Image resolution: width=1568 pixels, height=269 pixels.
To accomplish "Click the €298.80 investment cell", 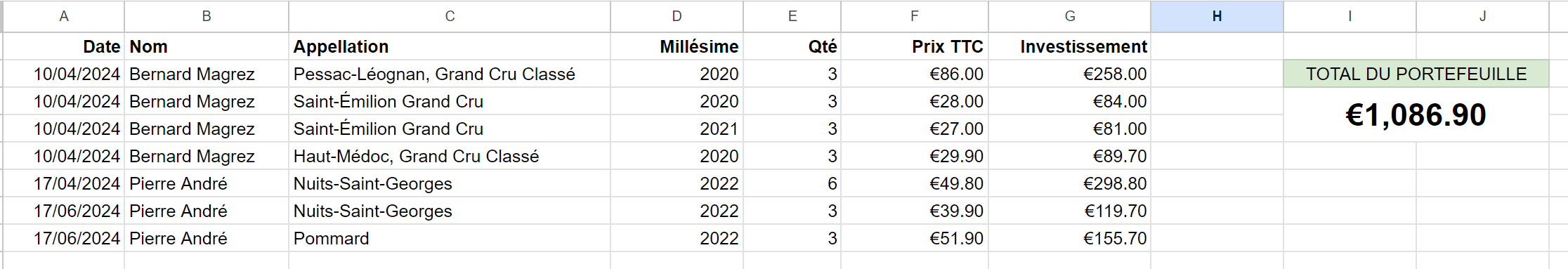I will tap(1069, 183).
